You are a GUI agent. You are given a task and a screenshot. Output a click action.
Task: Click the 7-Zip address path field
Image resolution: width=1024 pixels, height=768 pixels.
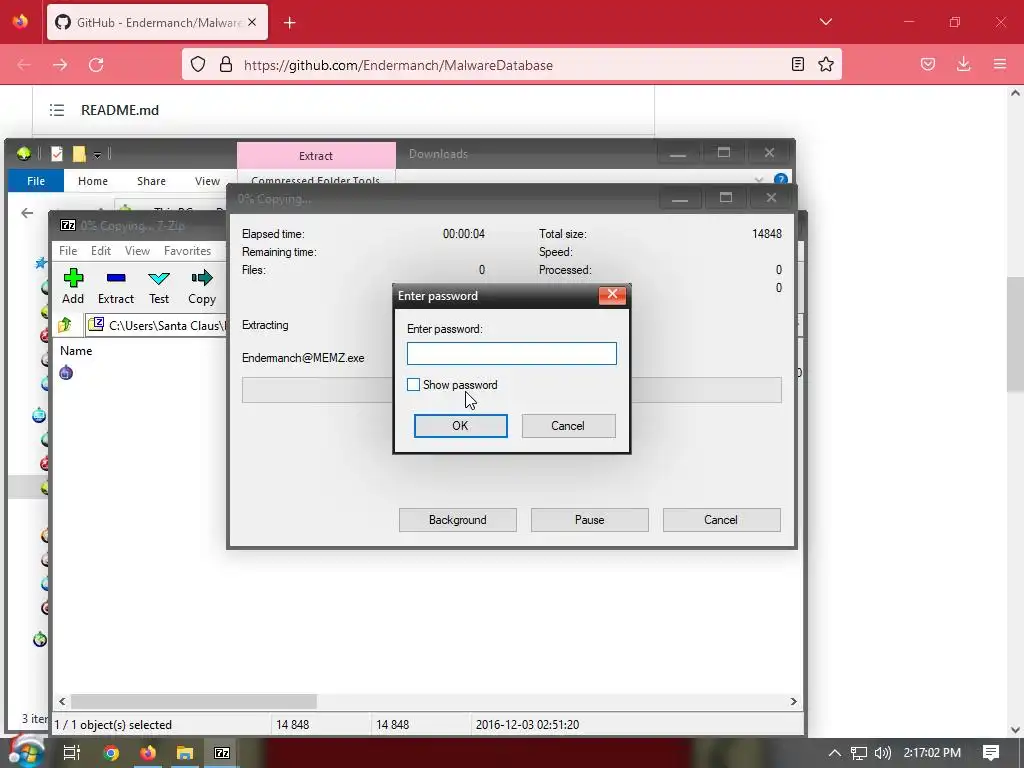coord(157,325)
